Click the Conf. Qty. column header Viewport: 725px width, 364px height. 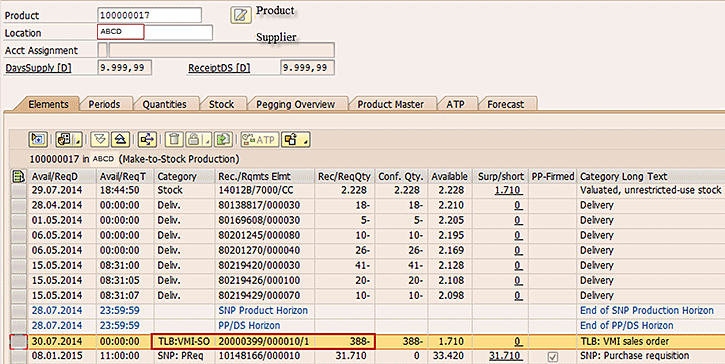click(x=401, y=176)
